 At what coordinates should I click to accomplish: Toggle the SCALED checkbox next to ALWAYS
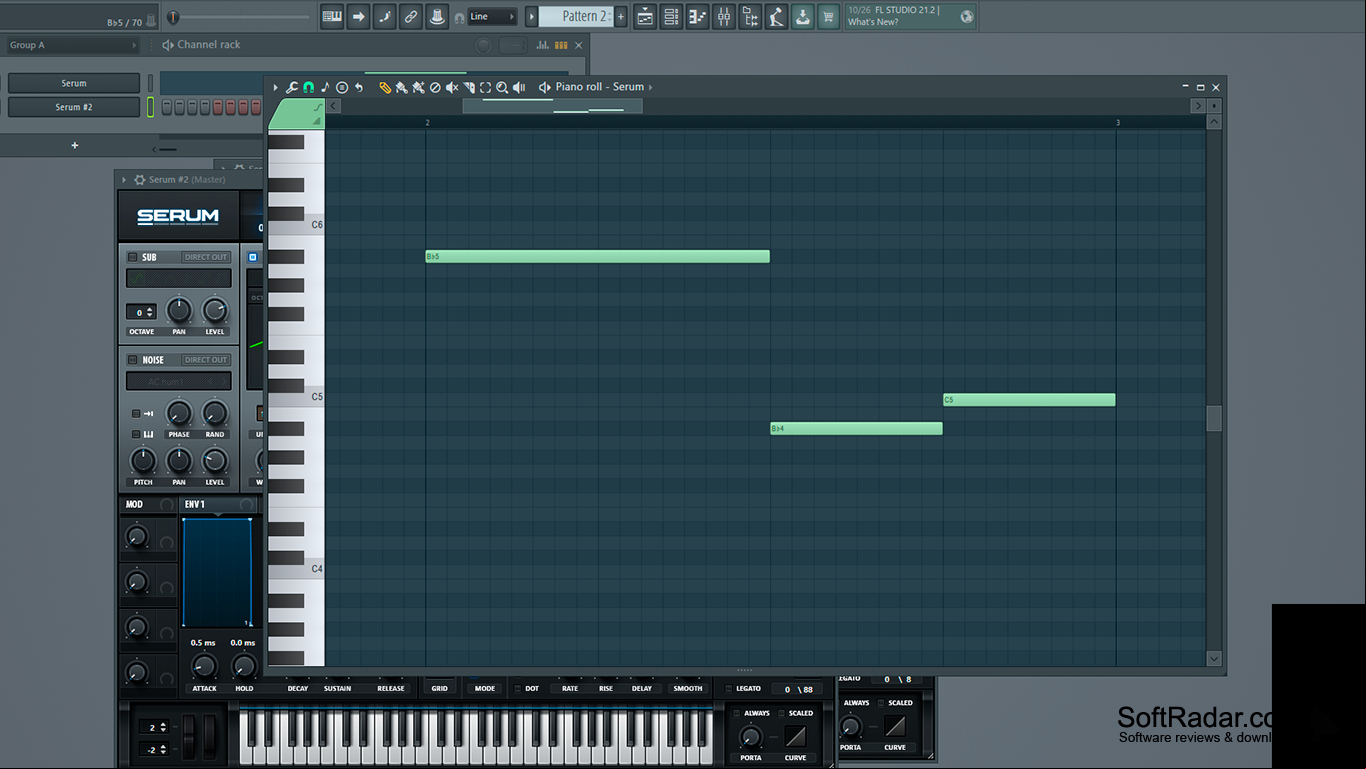tap(782, 713)
